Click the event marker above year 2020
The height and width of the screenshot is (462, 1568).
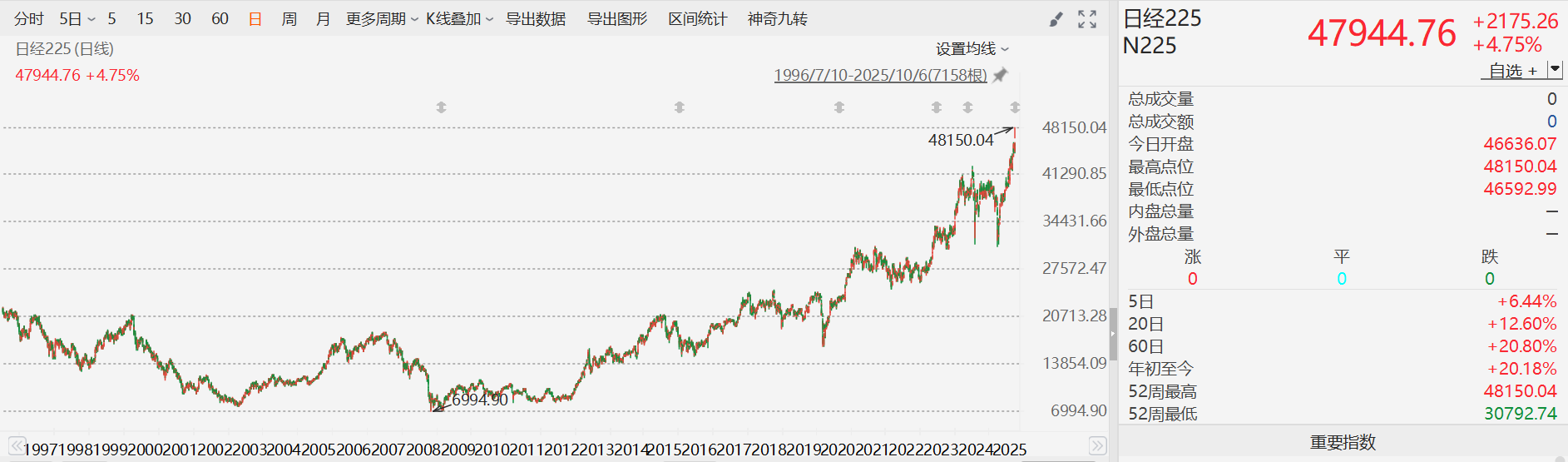pyautogui.click(x=839, y=107)
